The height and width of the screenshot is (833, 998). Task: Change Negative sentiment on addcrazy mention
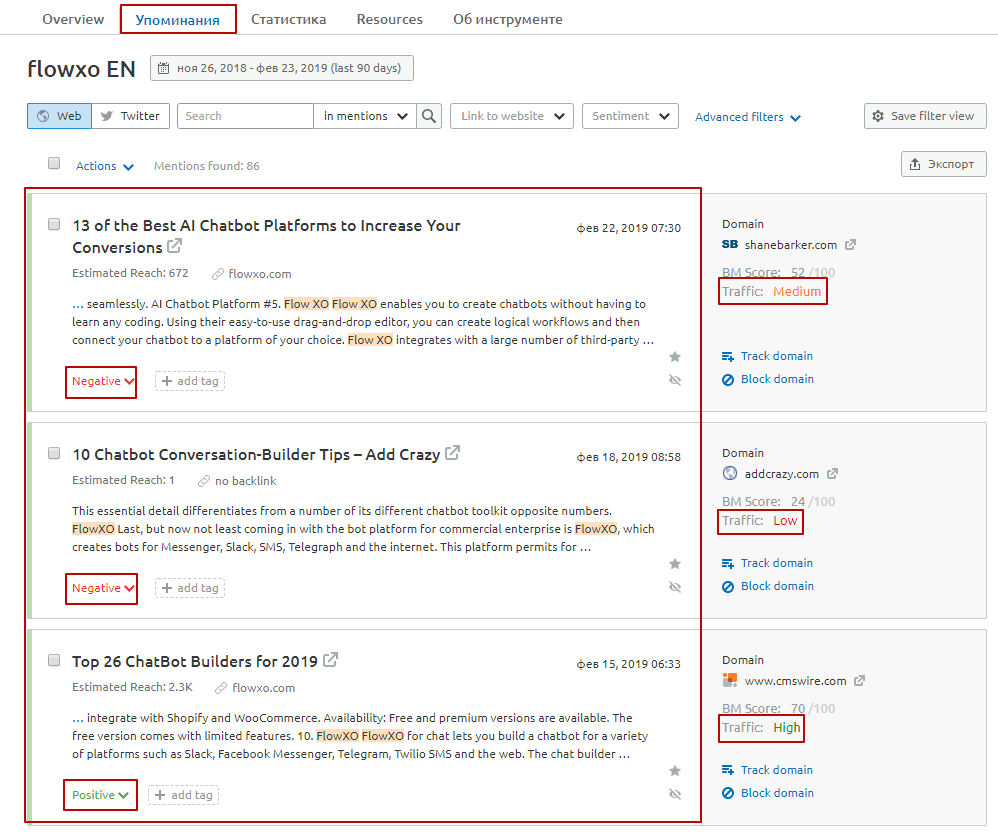(102, 588)
